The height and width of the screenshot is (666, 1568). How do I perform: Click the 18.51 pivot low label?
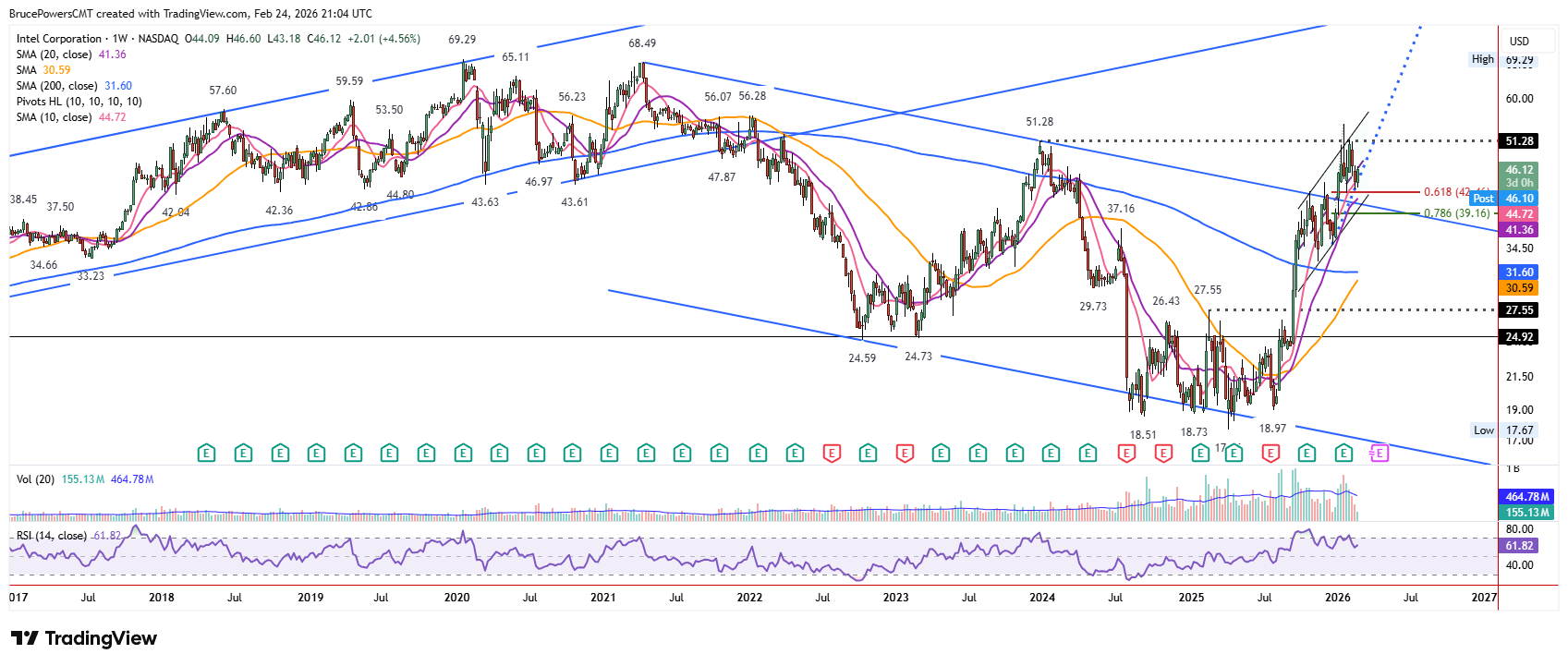pyautogui.click(x=1143, y=435)
